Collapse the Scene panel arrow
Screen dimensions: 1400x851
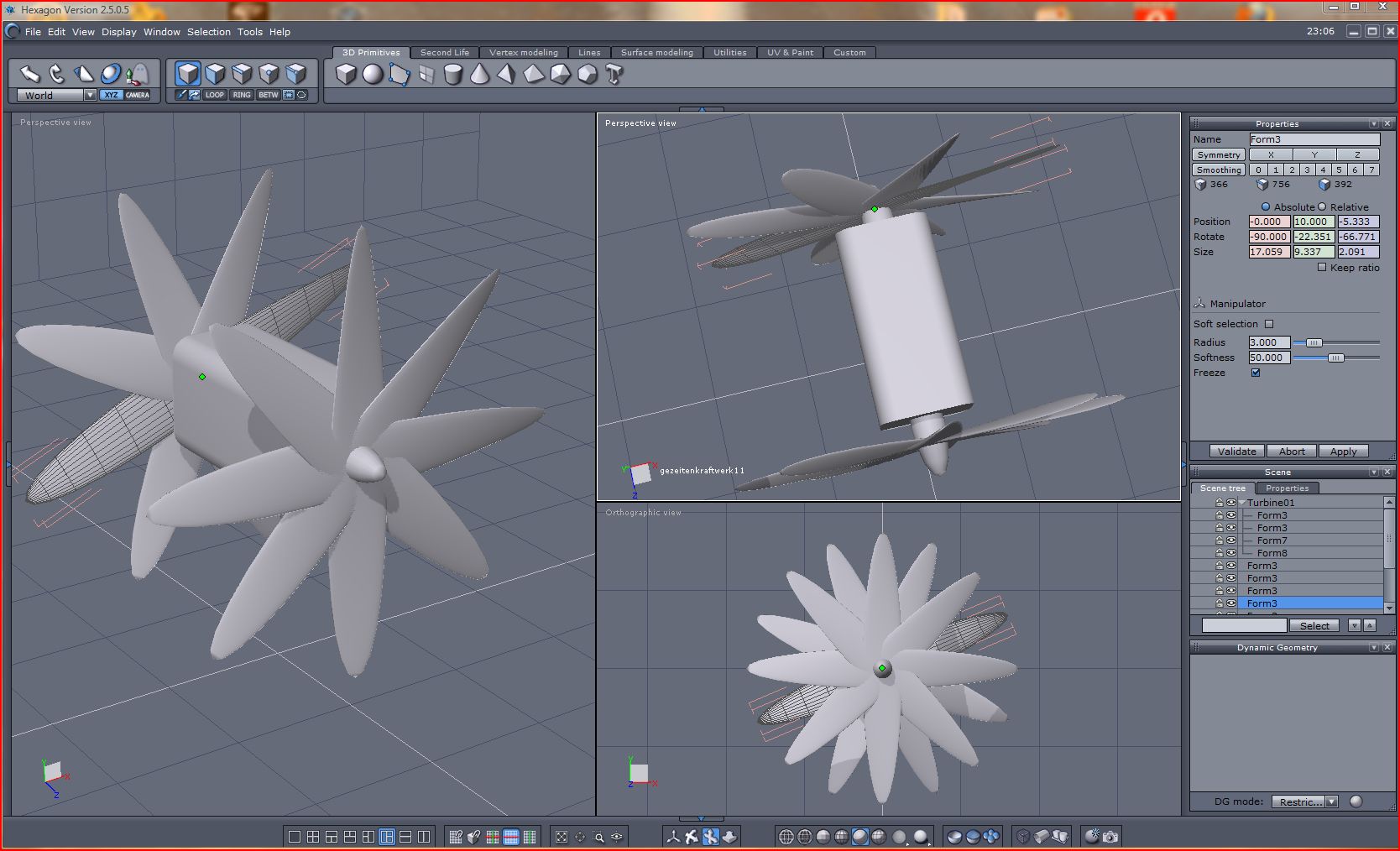point(1374,472)
